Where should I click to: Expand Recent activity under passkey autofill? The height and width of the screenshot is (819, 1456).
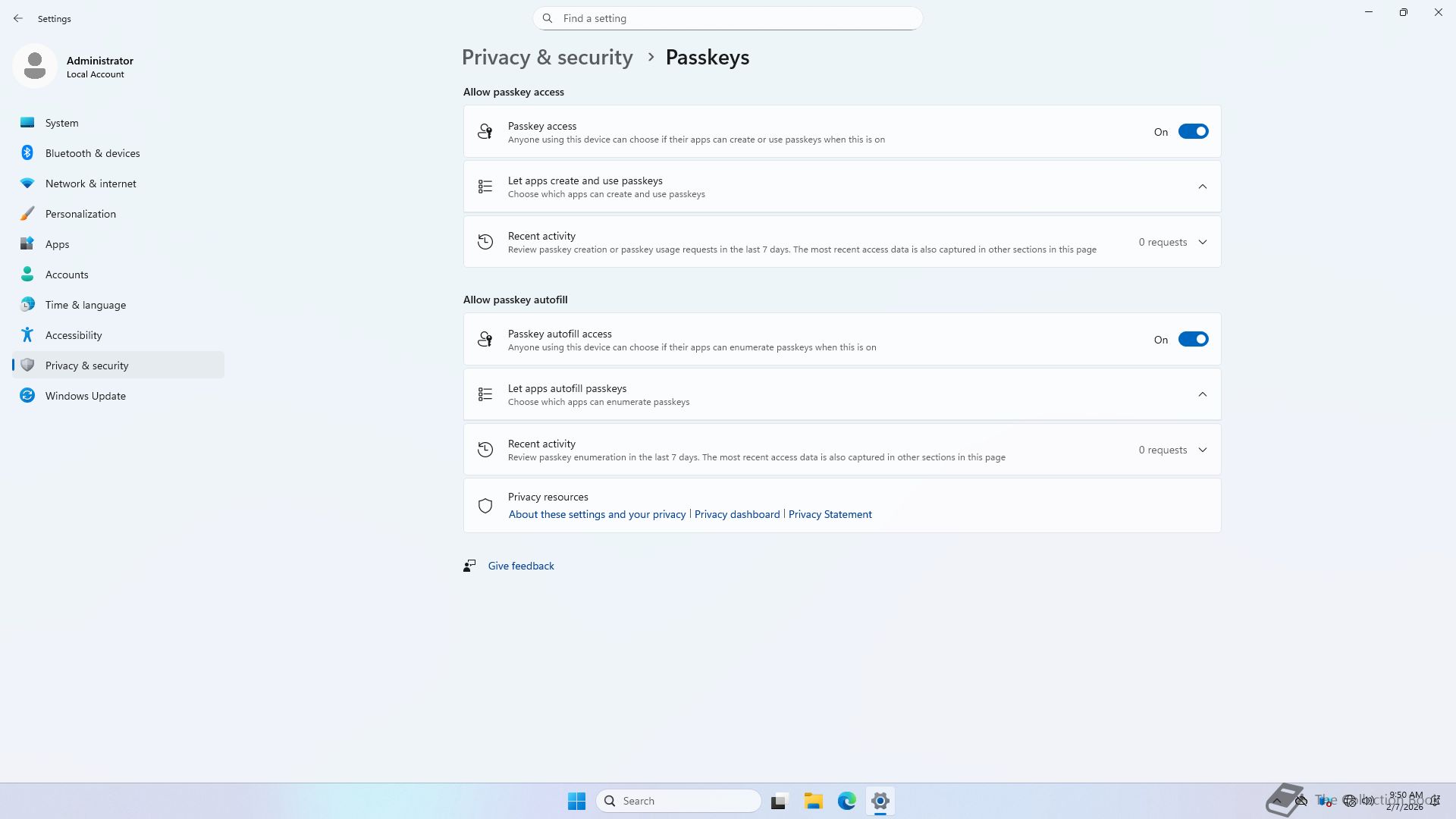click(1202, 450)
